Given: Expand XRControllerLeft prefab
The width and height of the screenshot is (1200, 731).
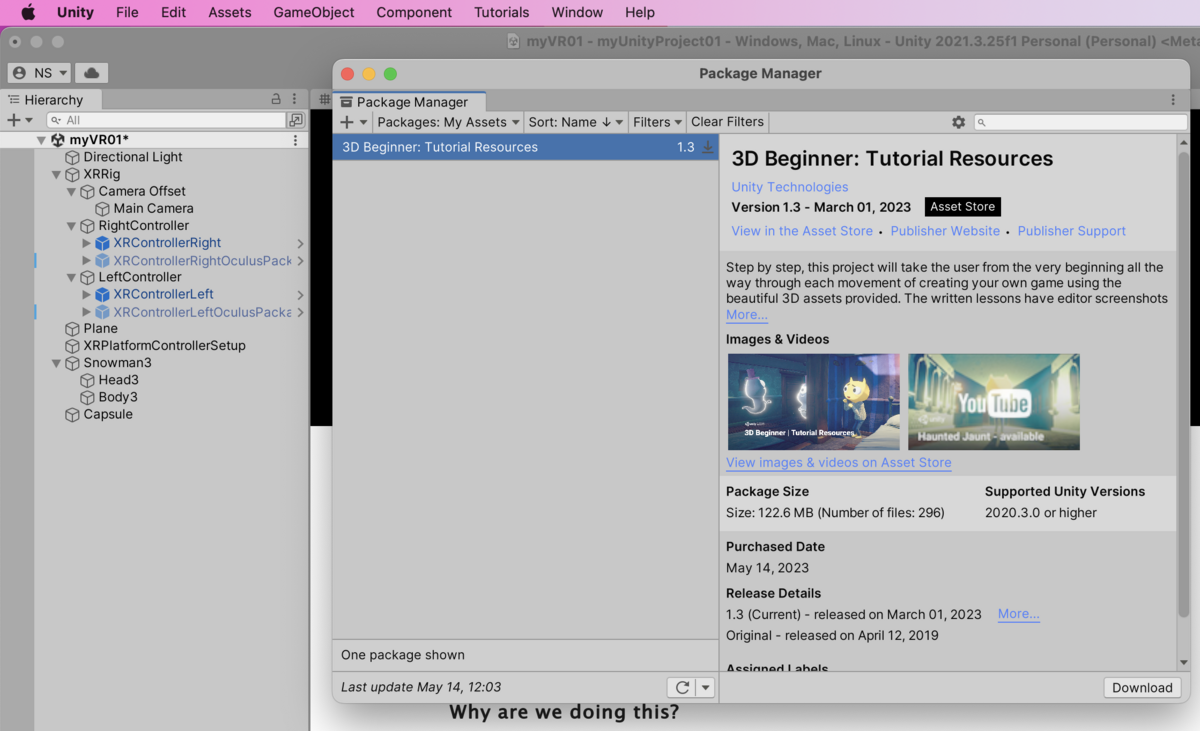Looking at the screenshot, I should pos(86,295).
